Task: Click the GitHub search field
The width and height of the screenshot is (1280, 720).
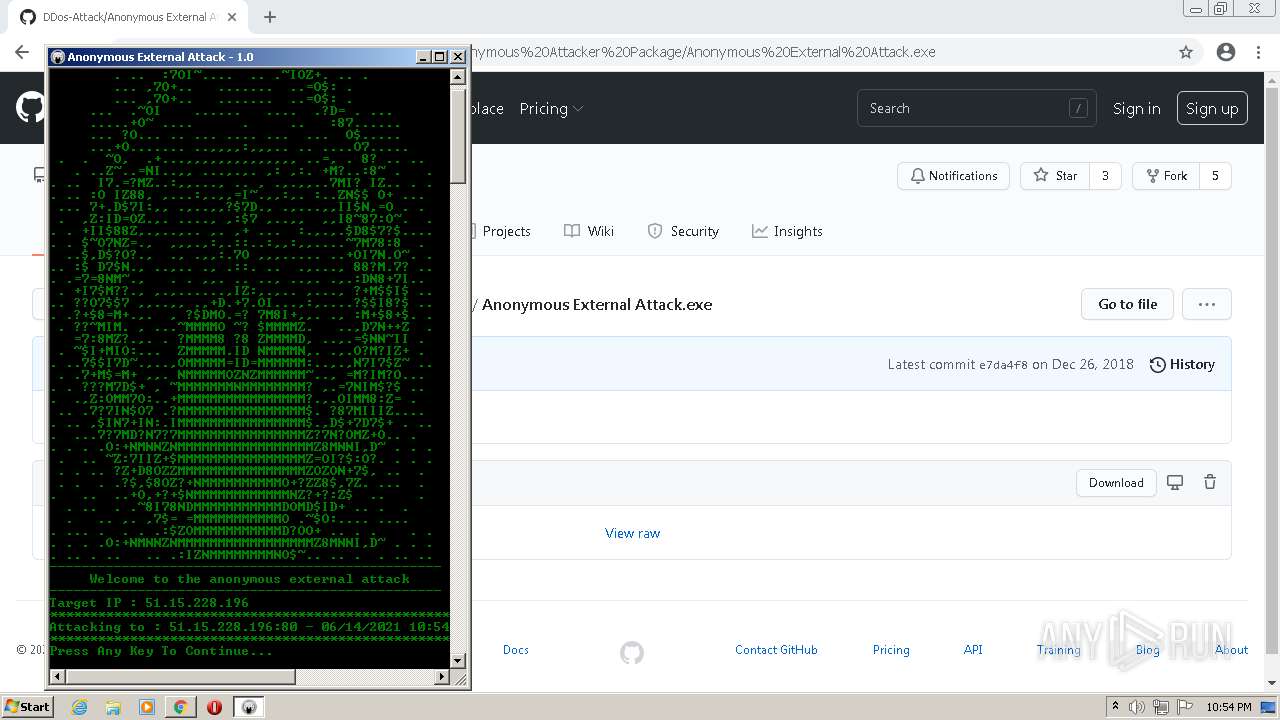Action: 976,108
